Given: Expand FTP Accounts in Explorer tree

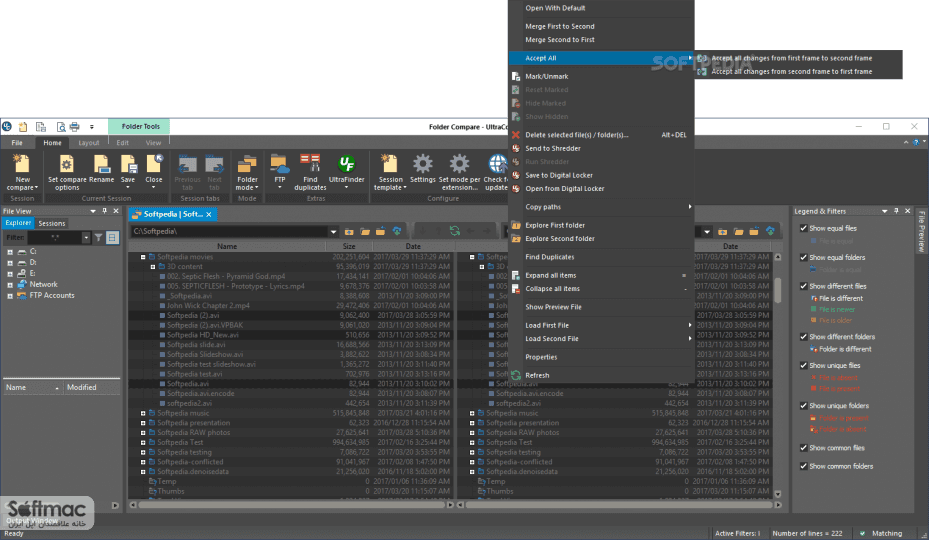Looking at the screenshot, I should pyautogui.click(x=10, y=296).
